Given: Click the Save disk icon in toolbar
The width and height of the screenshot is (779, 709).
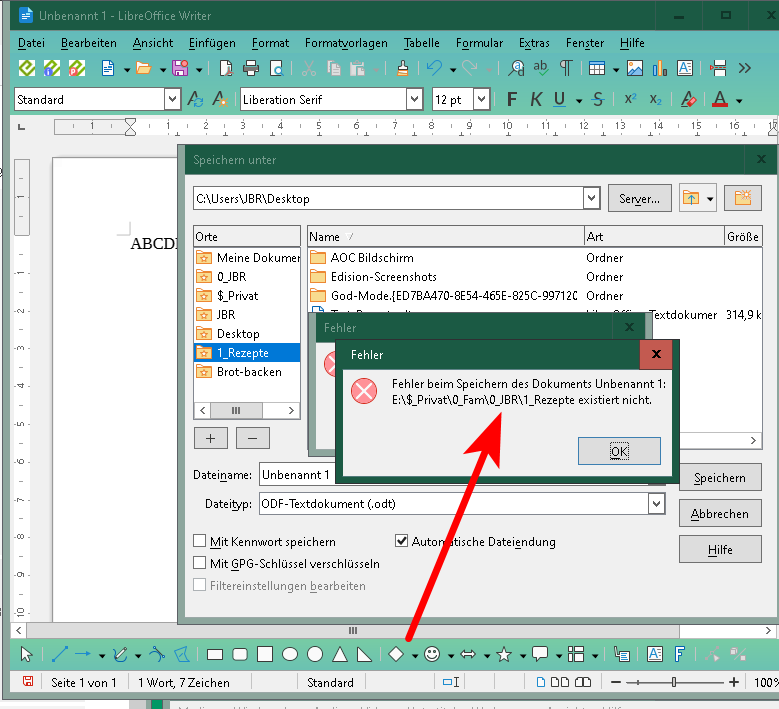Looking at the screenshot, I should click(x=180, y=68).
